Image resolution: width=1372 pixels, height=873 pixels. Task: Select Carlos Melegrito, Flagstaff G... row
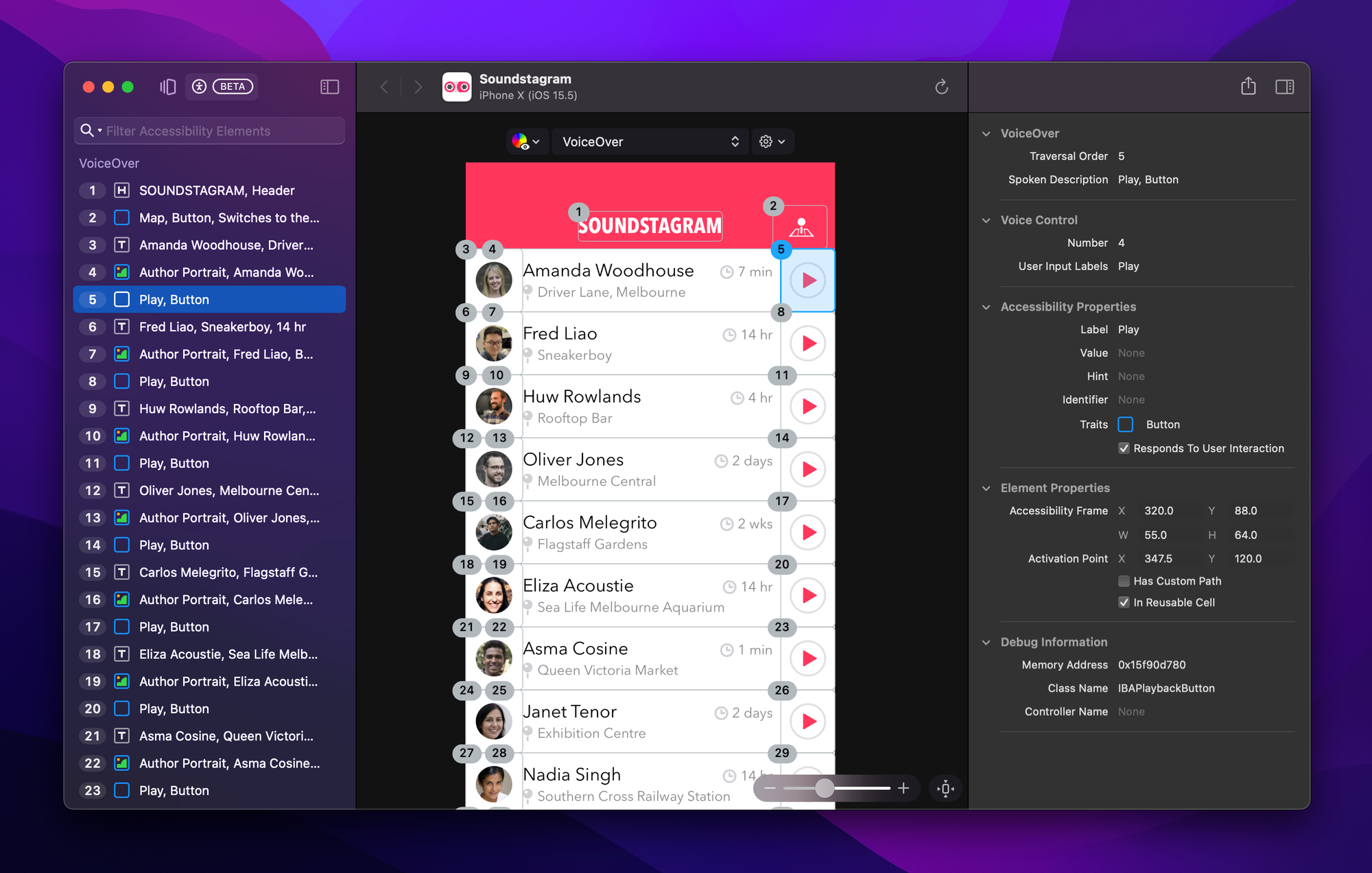(x=209, y=573)
